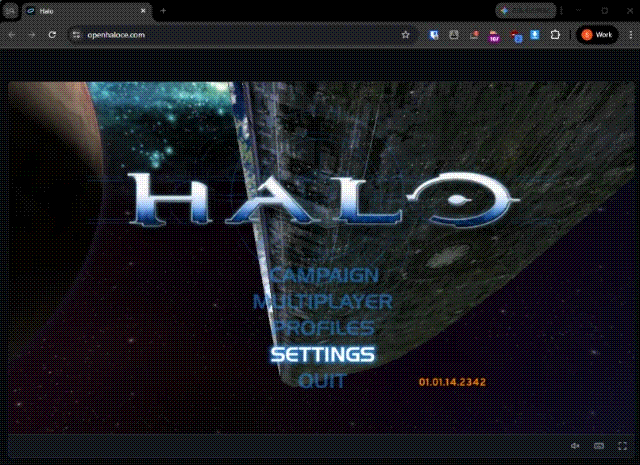Click the HALO logo title
640x465 pixels.
(322, 199)
